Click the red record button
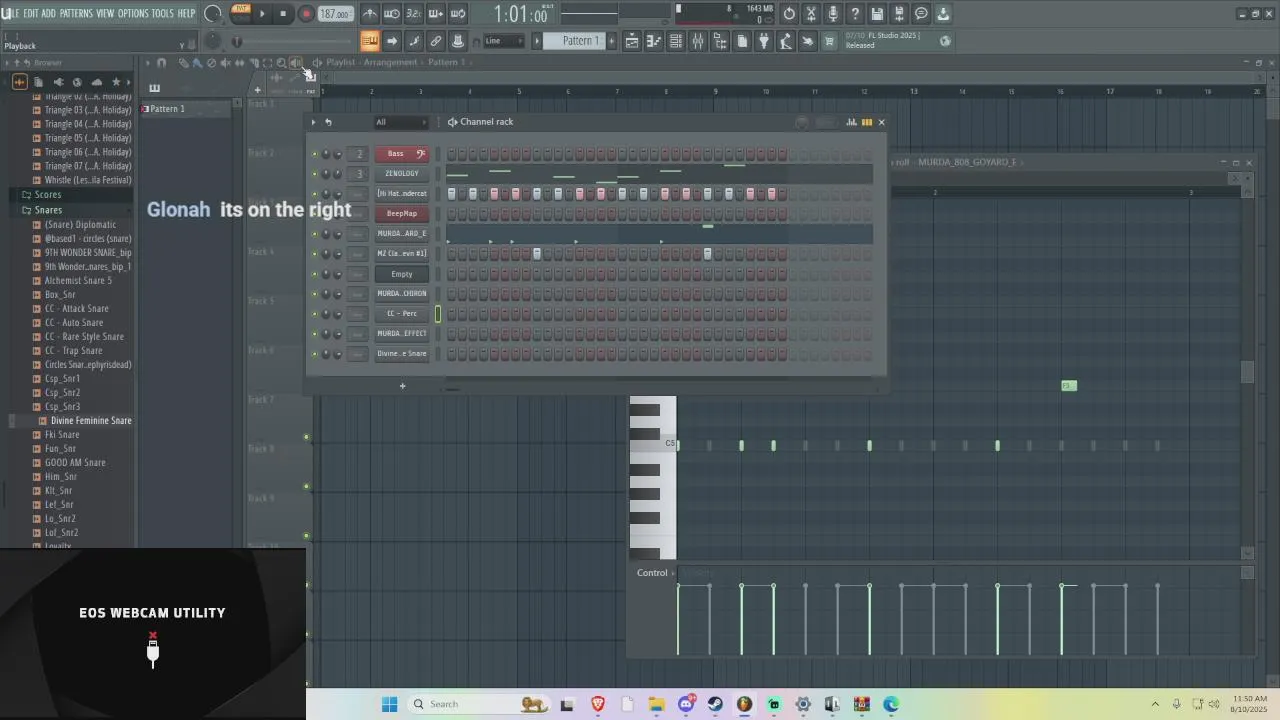 (x=306, y=14)
